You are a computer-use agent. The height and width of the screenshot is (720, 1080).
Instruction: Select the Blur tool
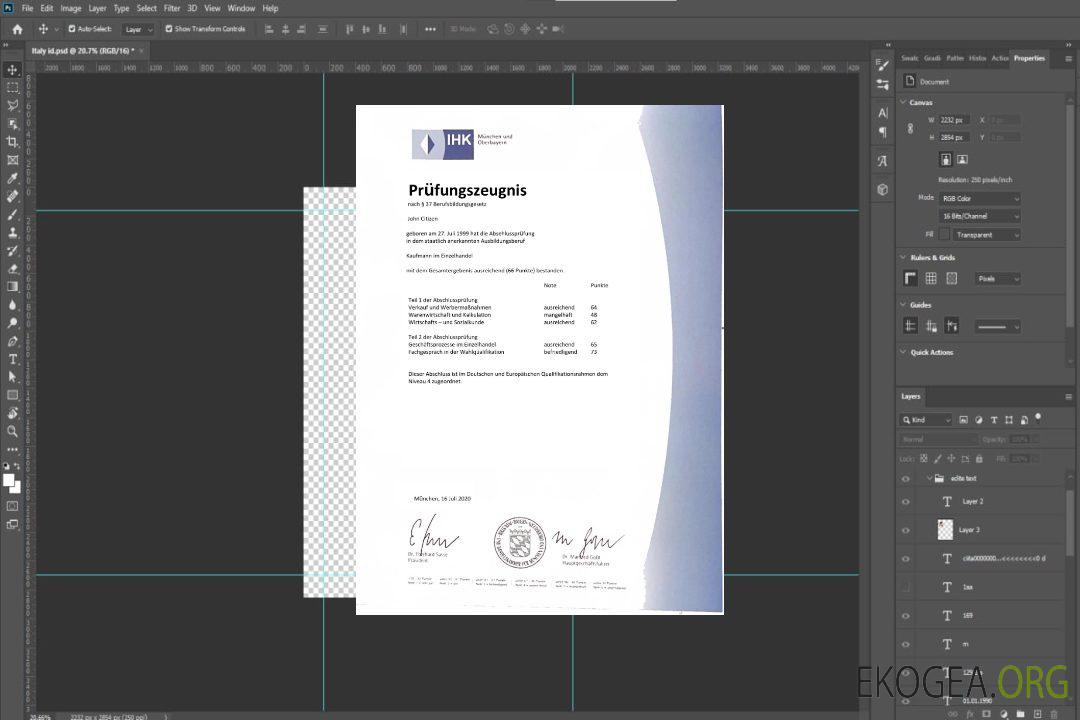pos(12,305)
